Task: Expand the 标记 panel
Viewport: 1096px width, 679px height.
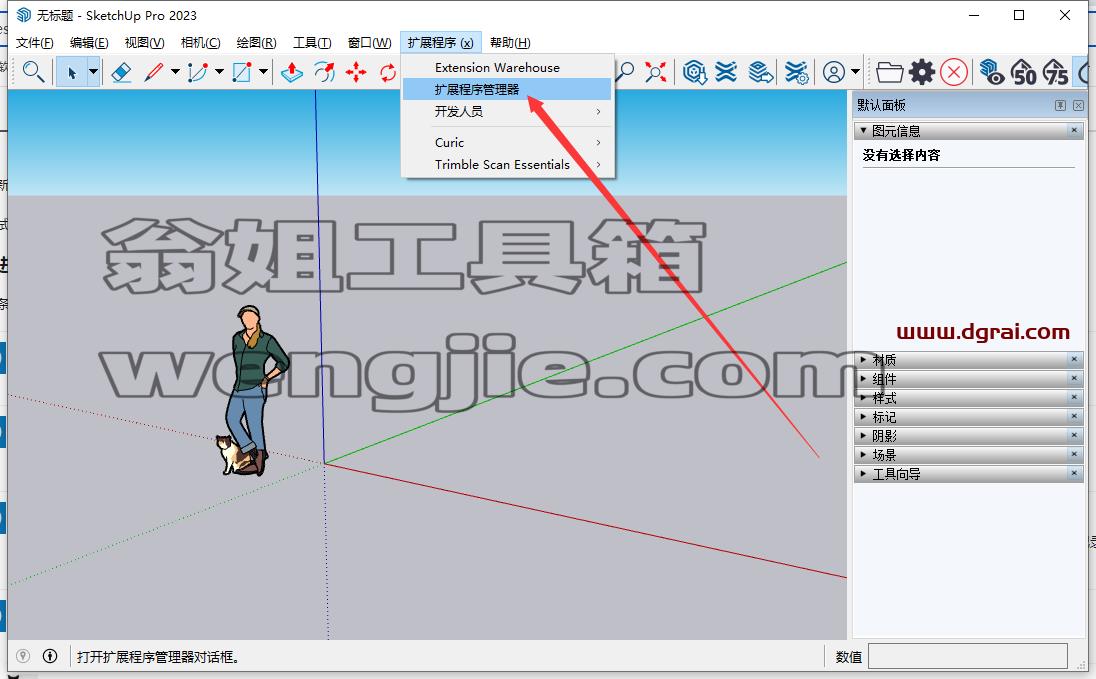Action: [x=863, y=416]
